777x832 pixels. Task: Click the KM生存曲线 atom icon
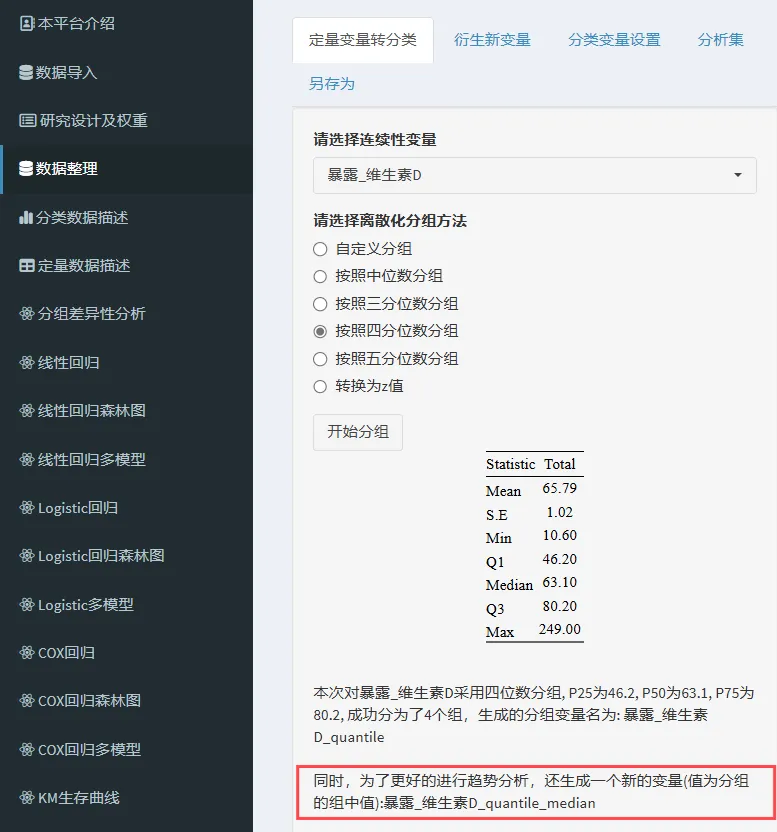point(27,798)
